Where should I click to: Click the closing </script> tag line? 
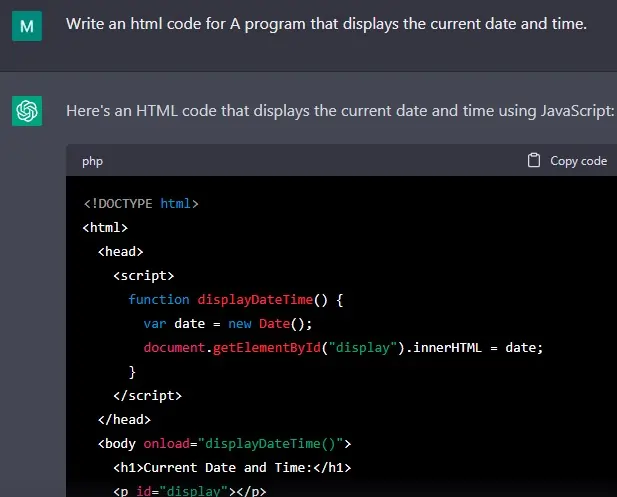pyautogui.click(x=148, y=396)
